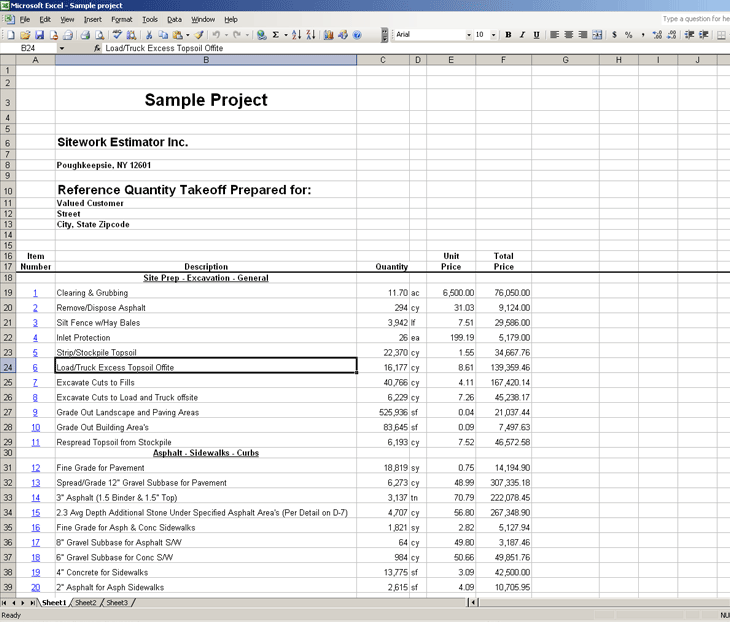The width and height of the screenshot is (730, 622).
Task: Select the Clearing & Grubbing cell
Action: [205, 293]
